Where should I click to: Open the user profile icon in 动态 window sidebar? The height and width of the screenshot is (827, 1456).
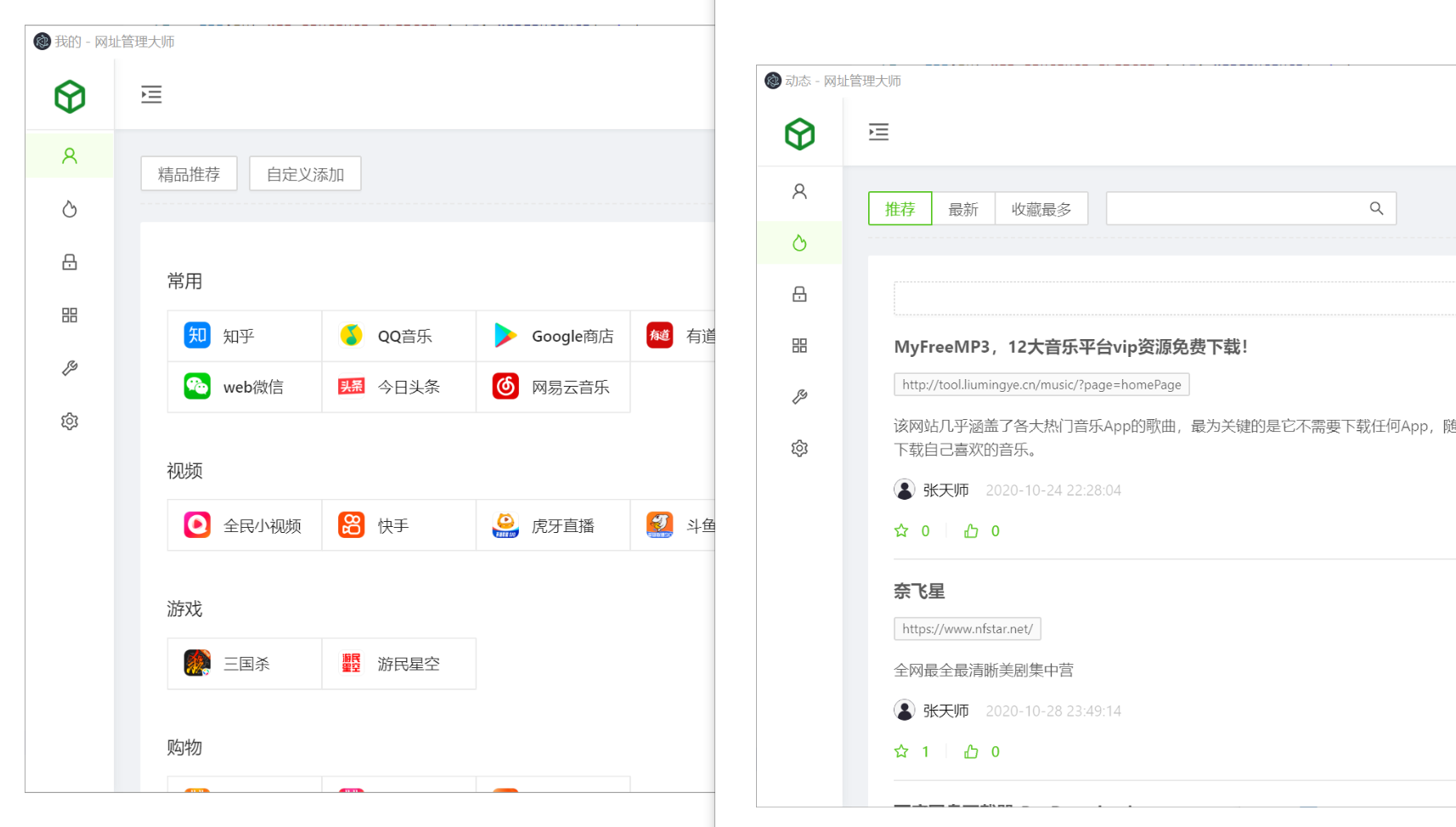[799, 191]
